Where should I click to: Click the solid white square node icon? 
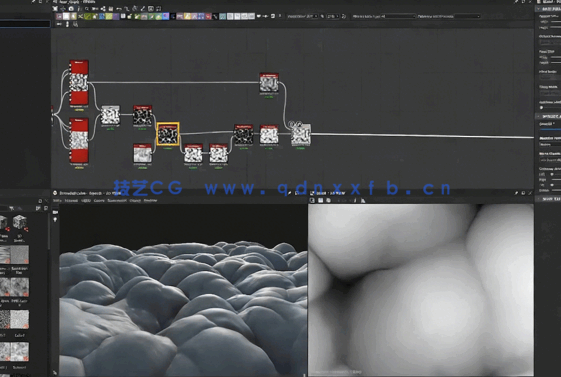[x=66, y=16]
